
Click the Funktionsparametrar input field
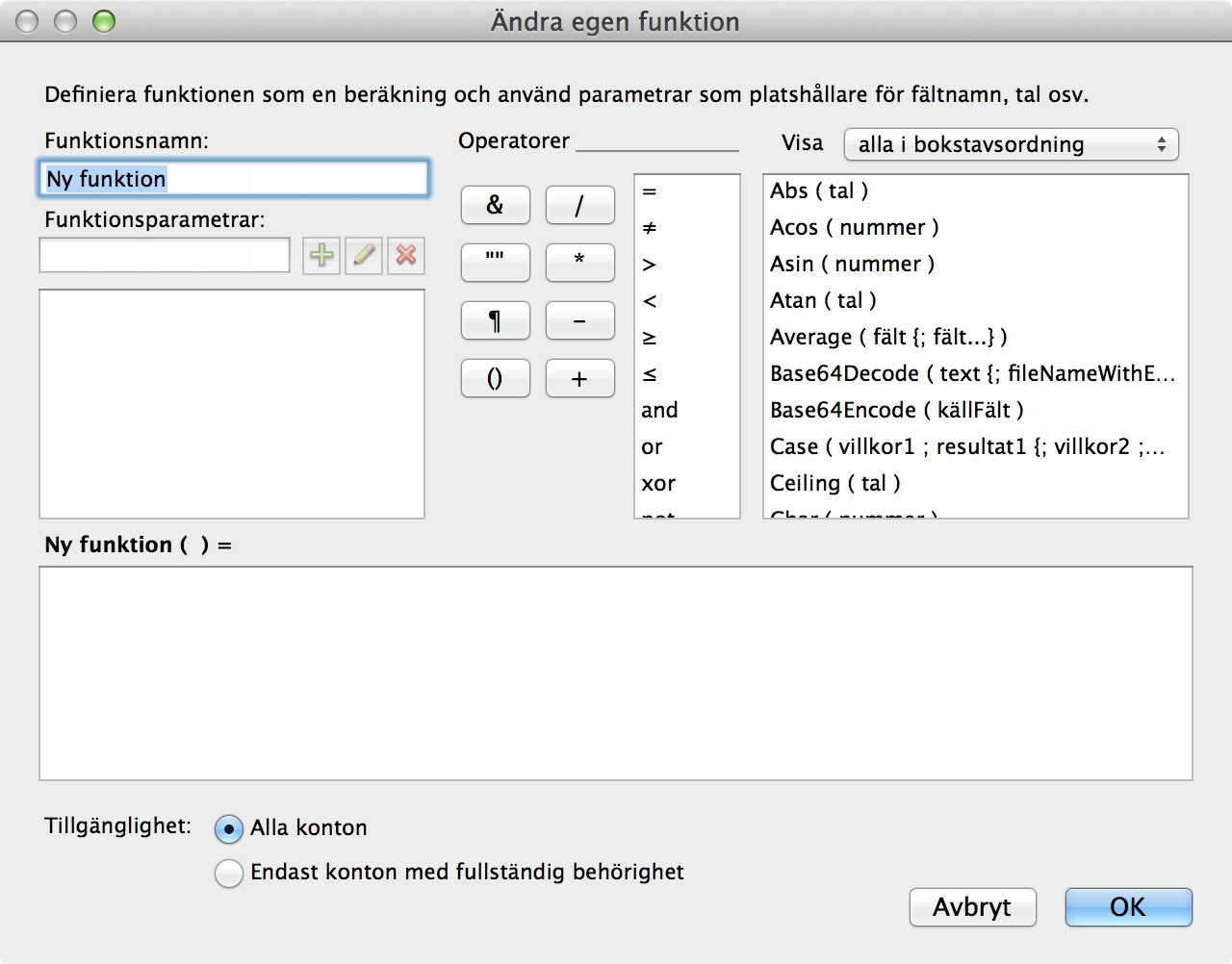(x=165, y=256)
